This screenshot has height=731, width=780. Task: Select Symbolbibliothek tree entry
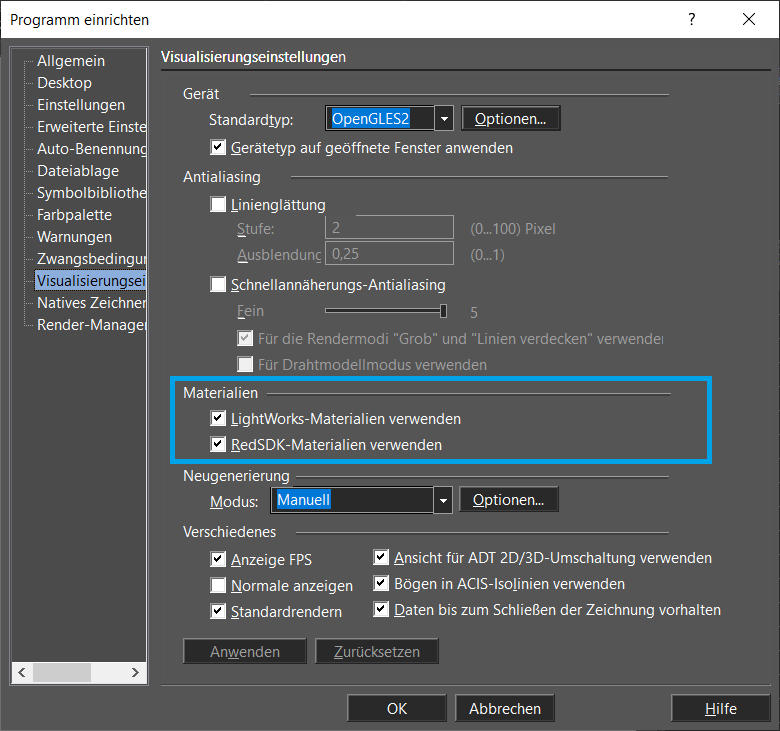click(x=92, y=193)
